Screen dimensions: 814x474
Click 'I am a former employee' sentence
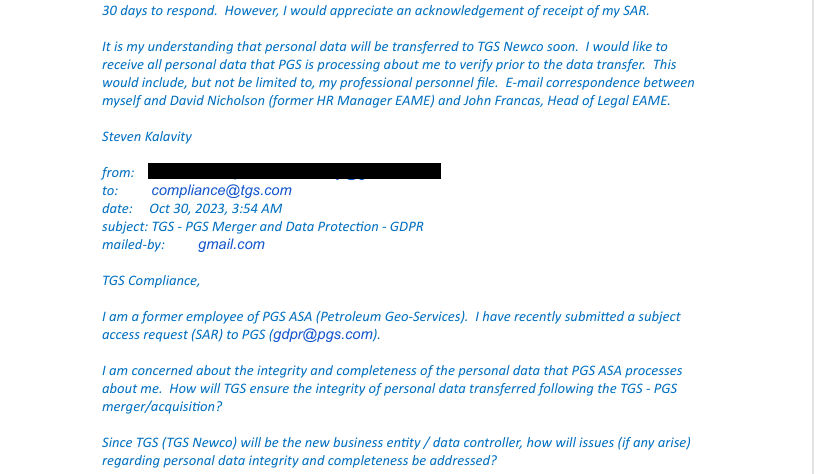pyautogui.click(x=284, y=317)
